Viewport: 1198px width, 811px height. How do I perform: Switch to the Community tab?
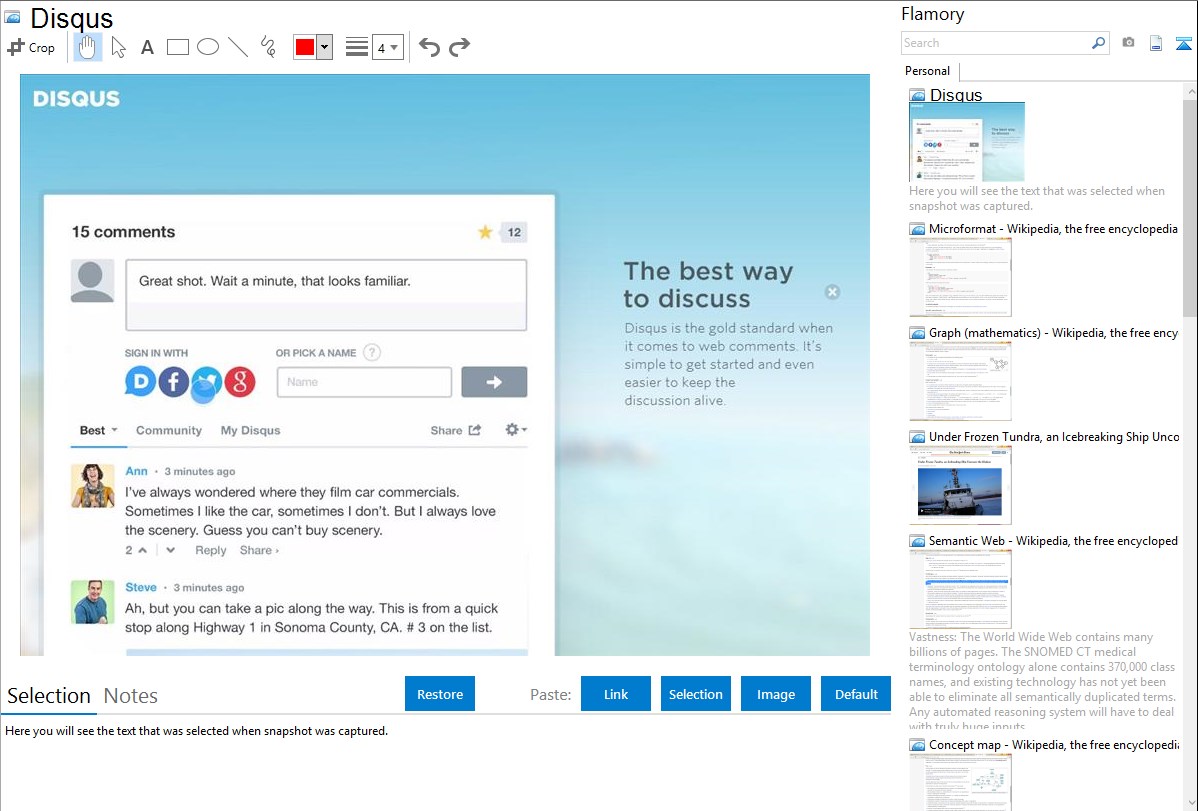169,430
